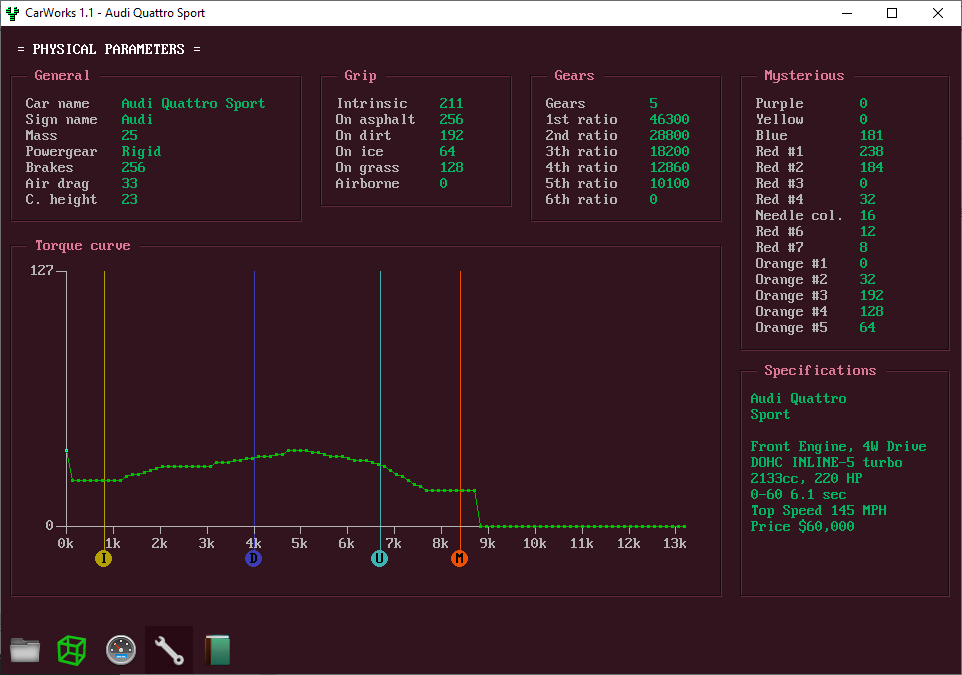The height and width of the screenshot is (675, 962).
Task: Edit the 5th ratio value 10100
Action: click(x=669, y=183)
